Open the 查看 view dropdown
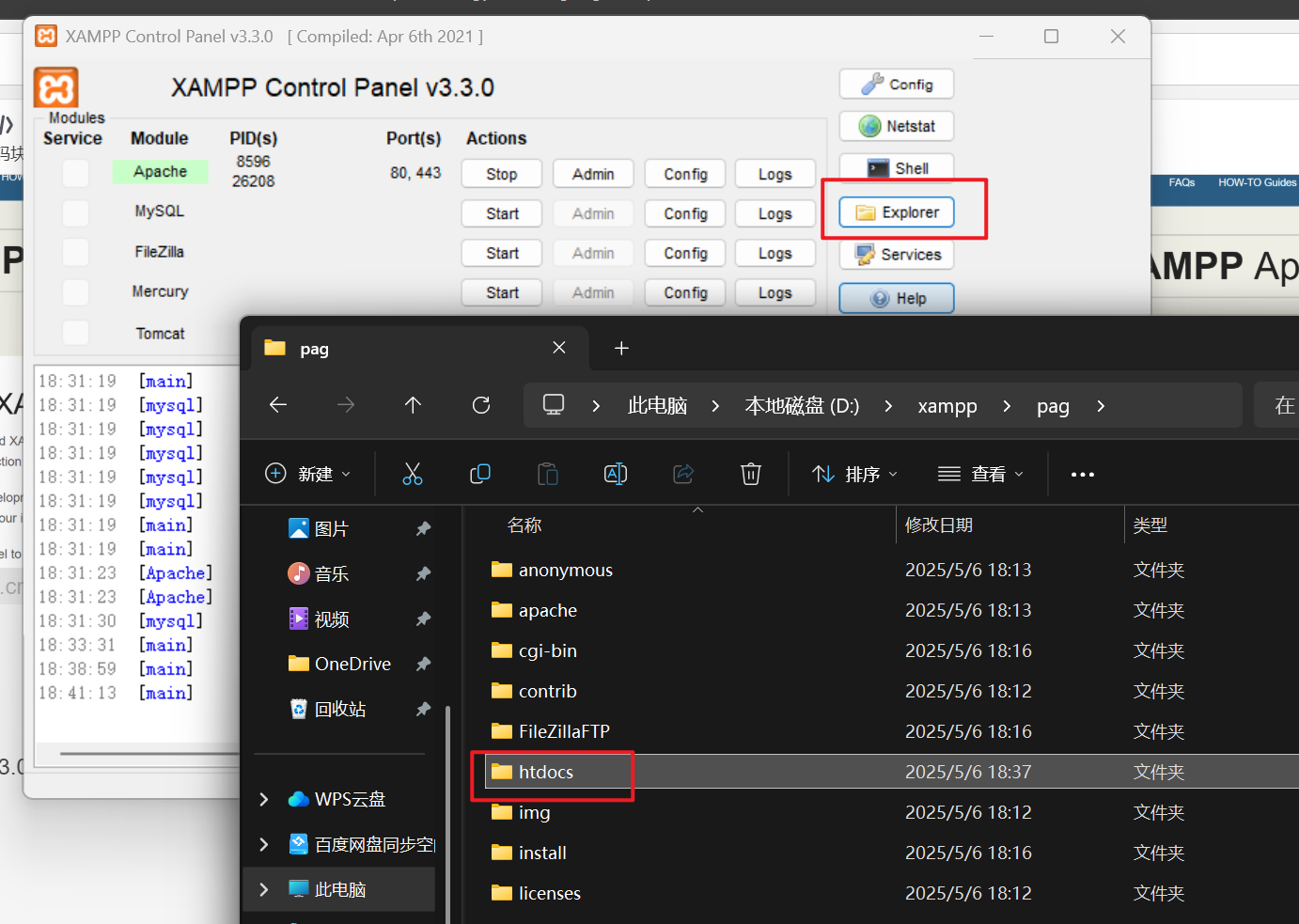The image size is (1299, 924). [980, 474]
